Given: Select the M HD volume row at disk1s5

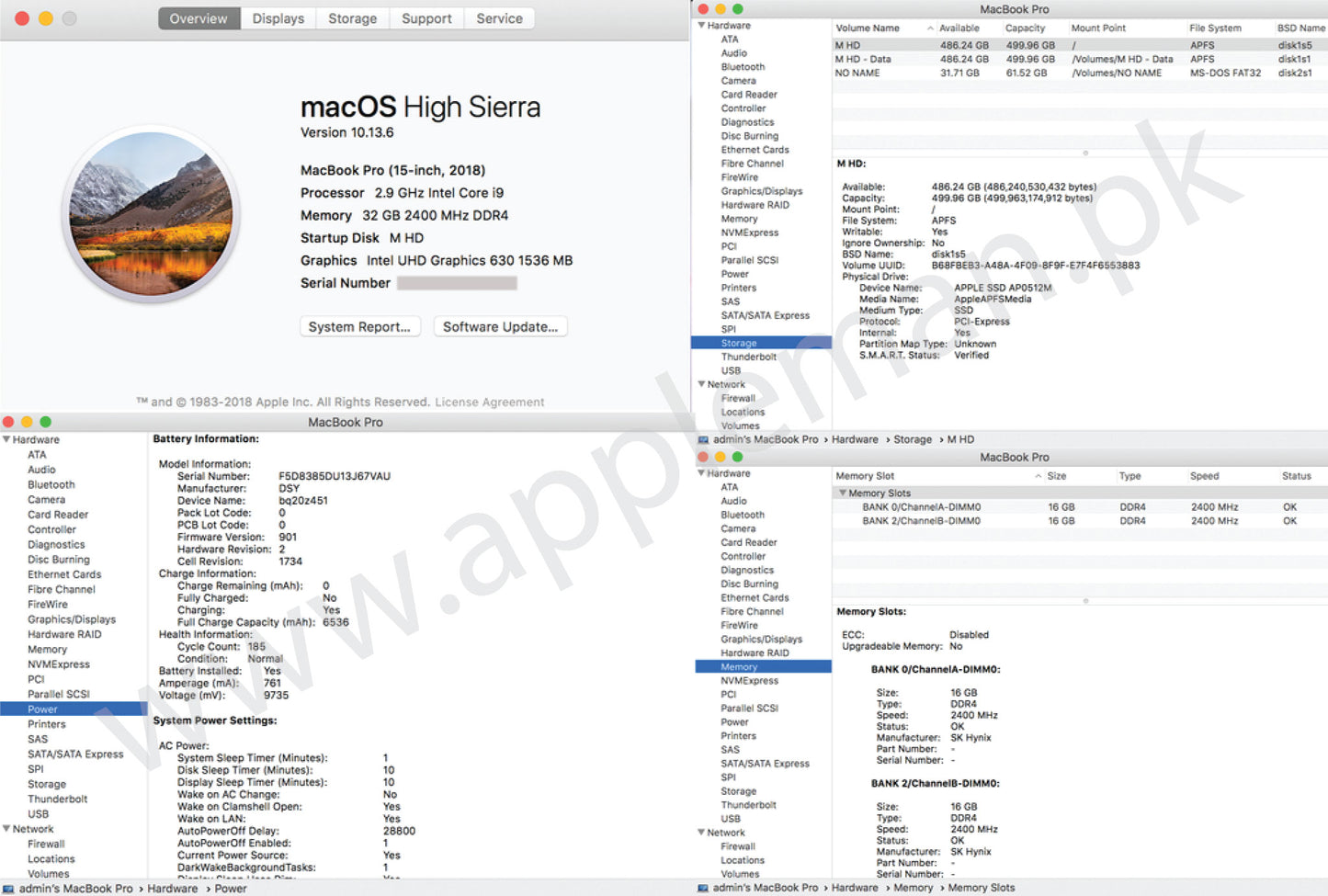Looking at the screenshot, I should coord(1080,45).
